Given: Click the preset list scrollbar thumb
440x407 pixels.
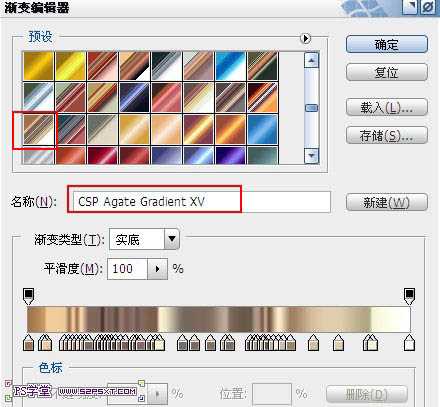Looking at the screenshot, I should [312, 108].
